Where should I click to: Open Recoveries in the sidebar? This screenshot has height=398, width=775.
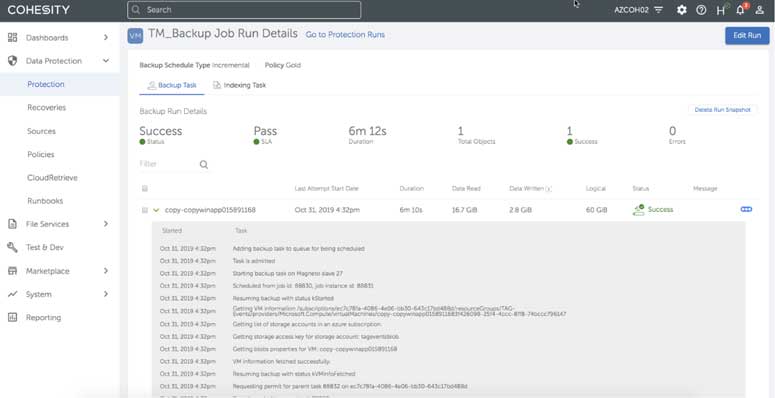tap(46, 107)
